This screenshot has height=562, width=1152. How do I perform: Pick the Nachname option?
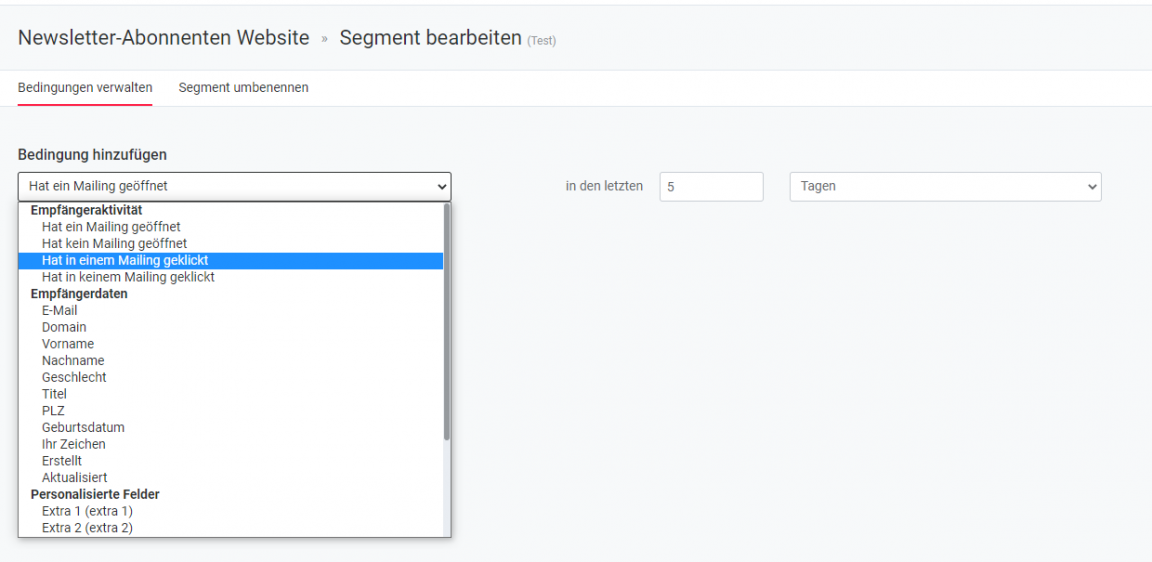(73, 361)
